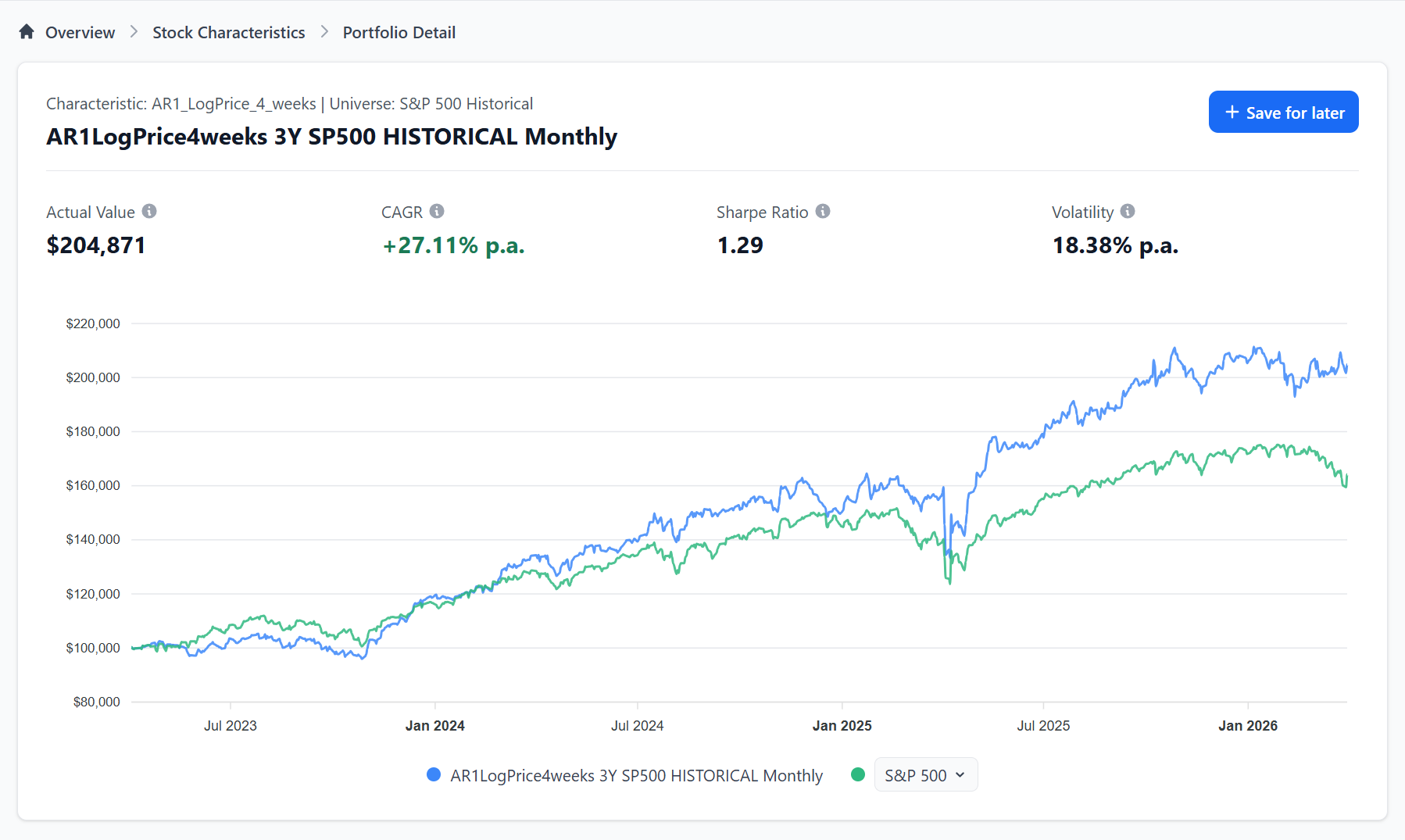Click the plus icon on Save button
The height and width of the screenshot is (840, 1405).
tap(1232, 113)
